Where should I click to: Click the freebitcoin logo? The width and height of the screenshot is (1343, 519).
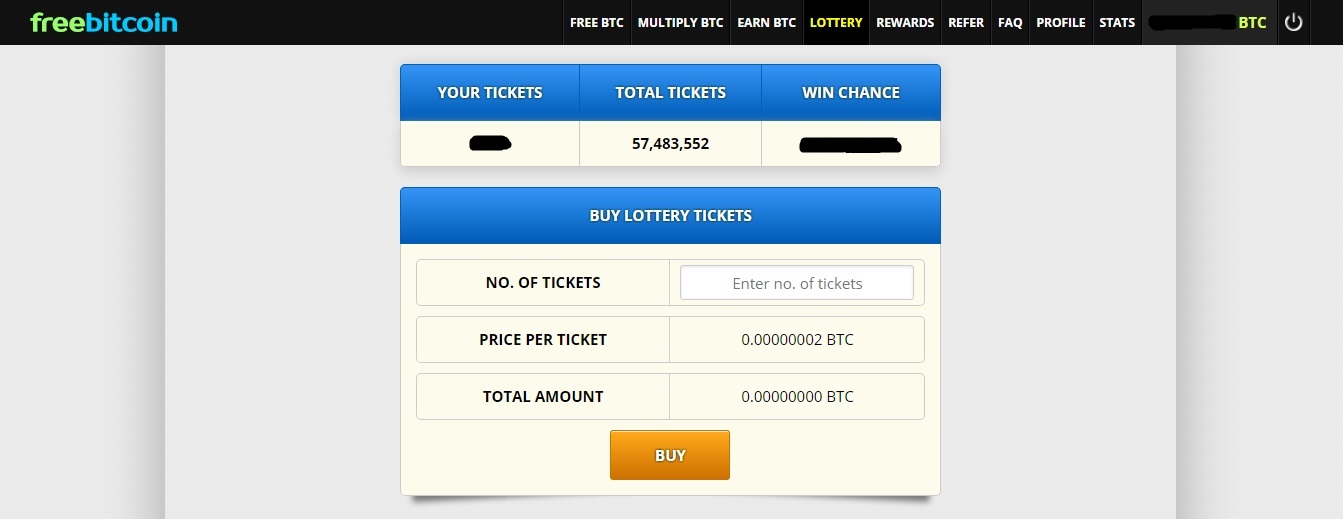pos(104,22)
